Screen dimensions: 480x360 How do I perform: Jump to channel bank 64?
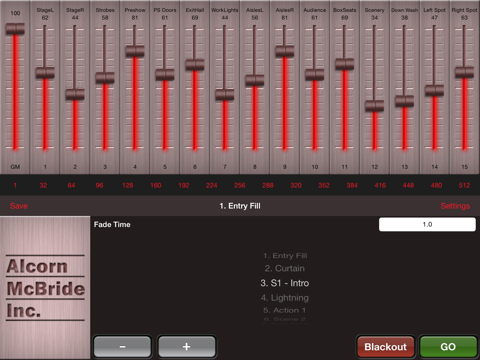pyautogui.click(x=71, y=185)
